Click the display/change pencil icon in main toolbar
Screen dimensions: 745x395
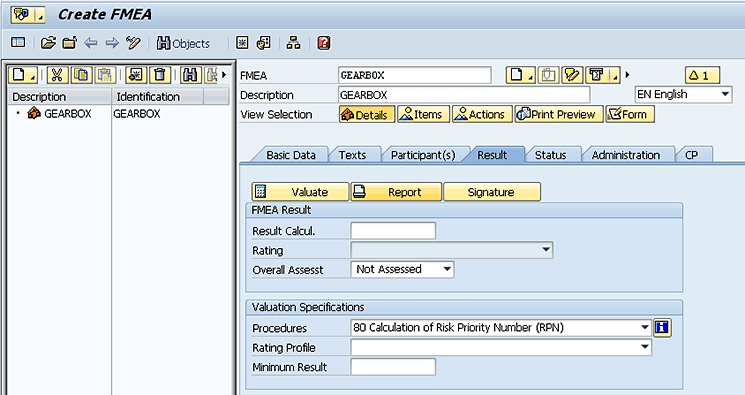[x=133, y=43]
